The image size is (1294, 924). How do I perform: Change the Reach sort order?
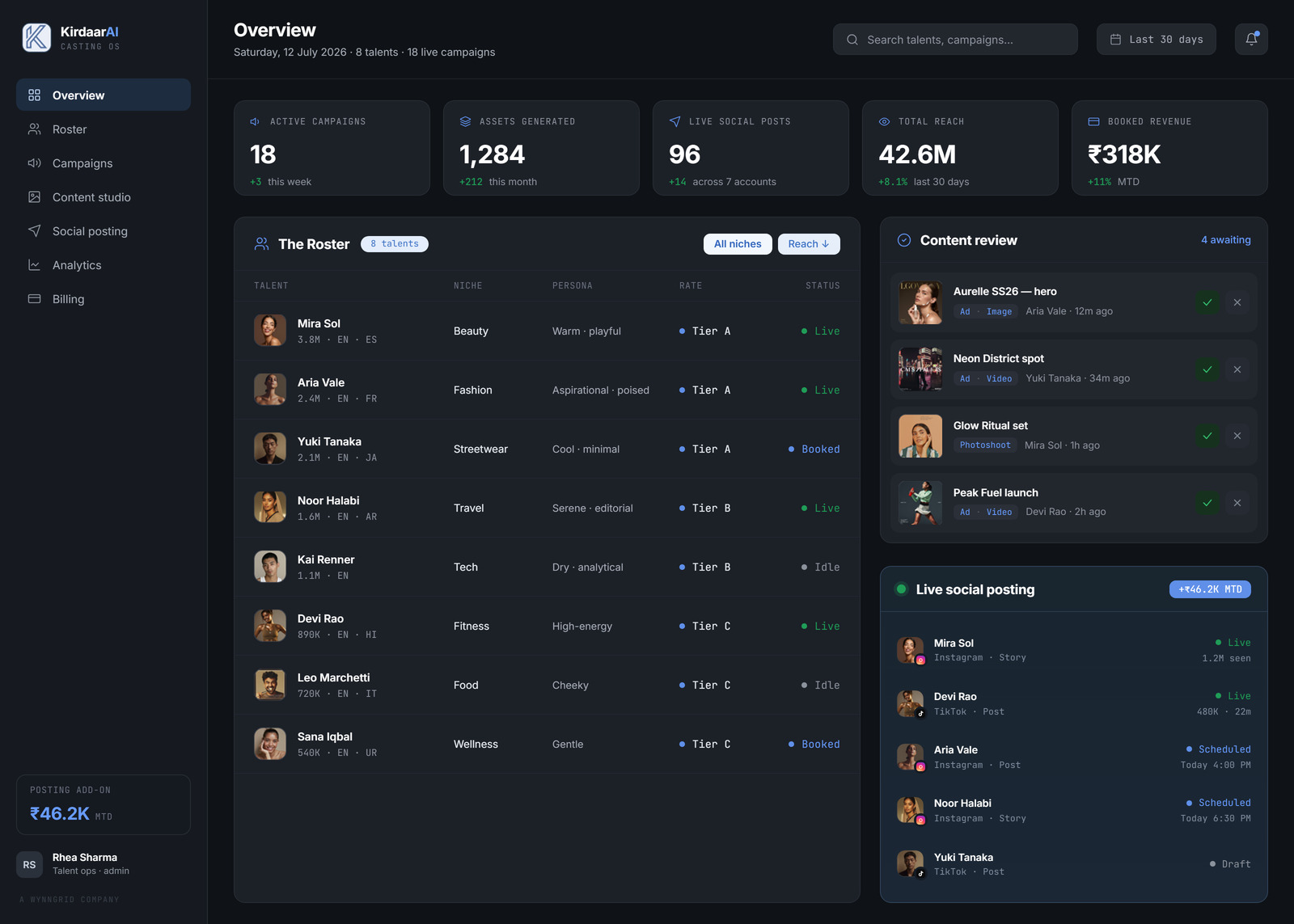[x=809, y=244]
